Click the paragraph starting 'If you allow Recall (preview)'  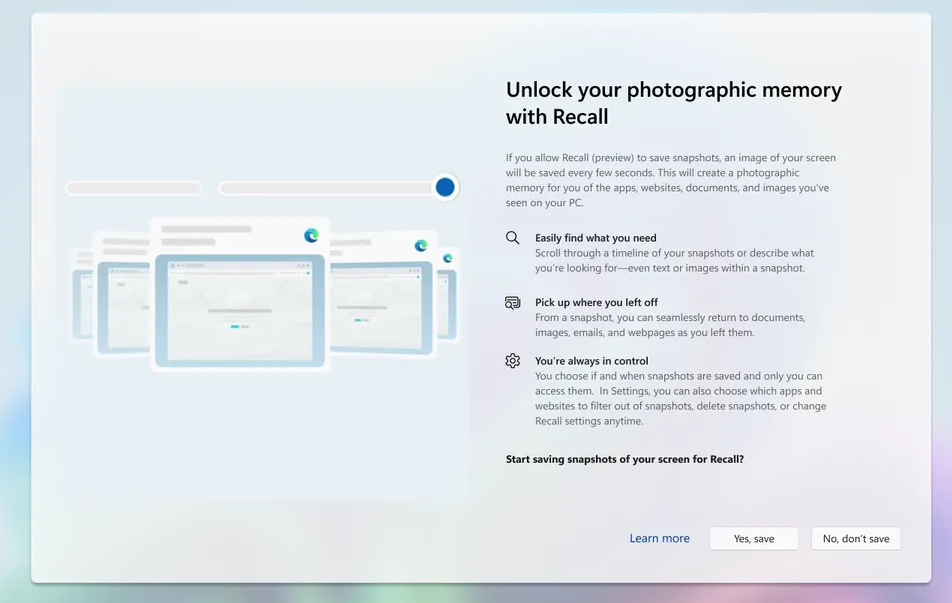[671, 180]
